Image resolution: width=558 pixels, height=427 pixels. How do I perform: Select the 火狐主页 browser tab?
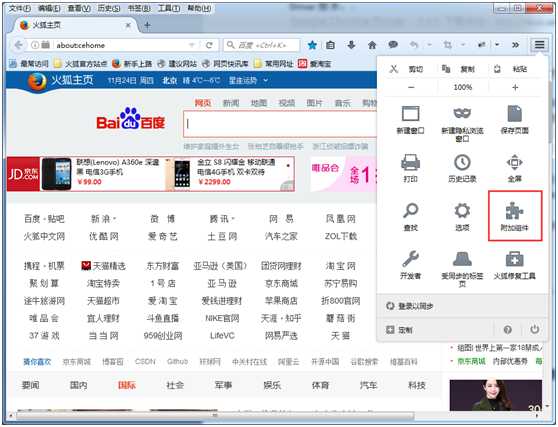(75, 25)
